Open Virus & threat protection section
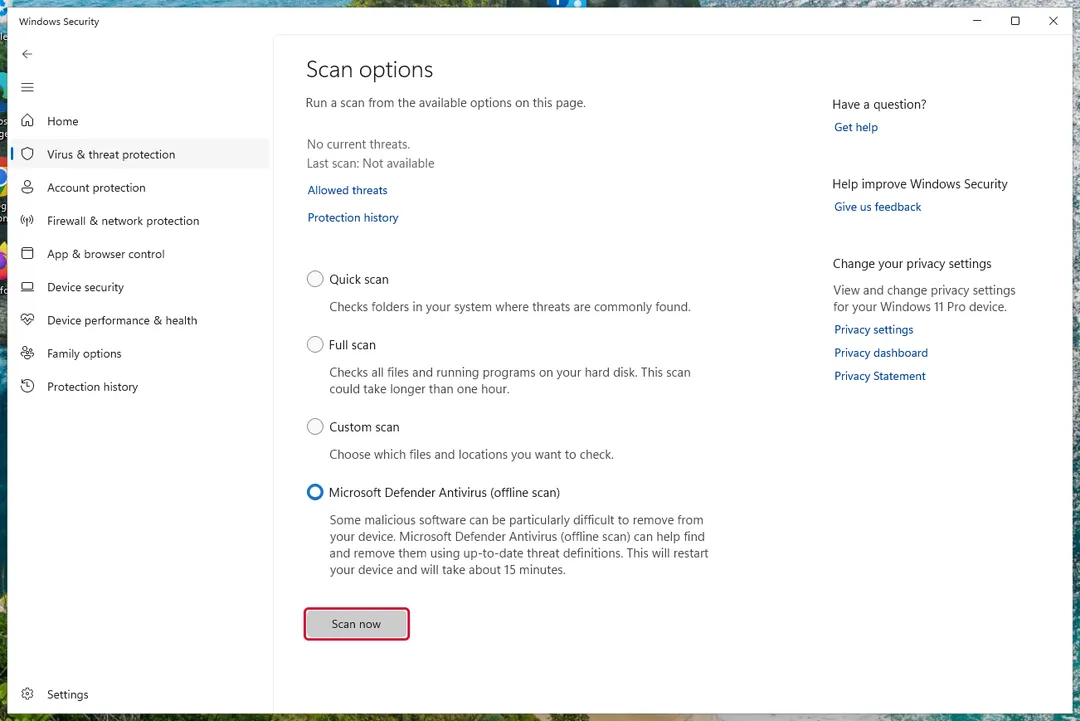 [141, 154]
